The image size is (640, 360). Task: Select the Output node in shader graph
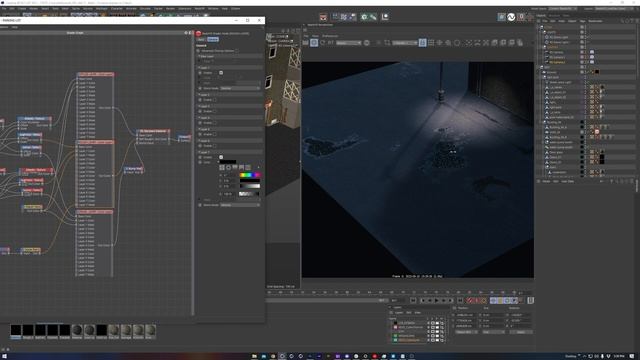click(x=184, y=138)
